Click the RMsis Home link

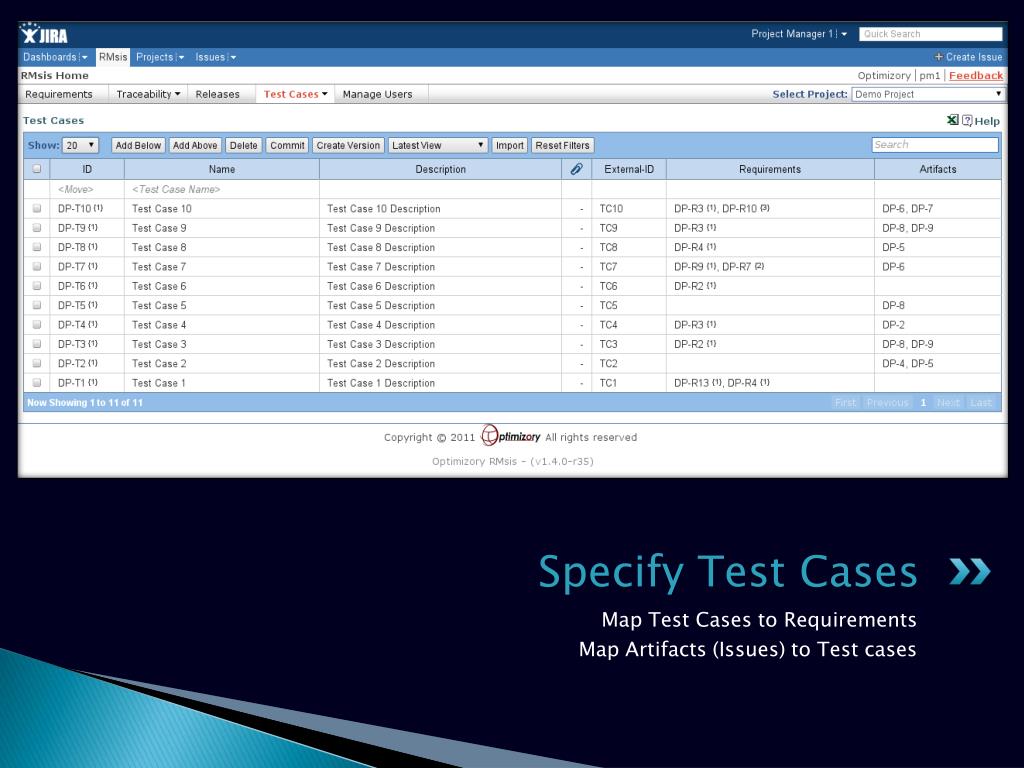click(54, 76)
